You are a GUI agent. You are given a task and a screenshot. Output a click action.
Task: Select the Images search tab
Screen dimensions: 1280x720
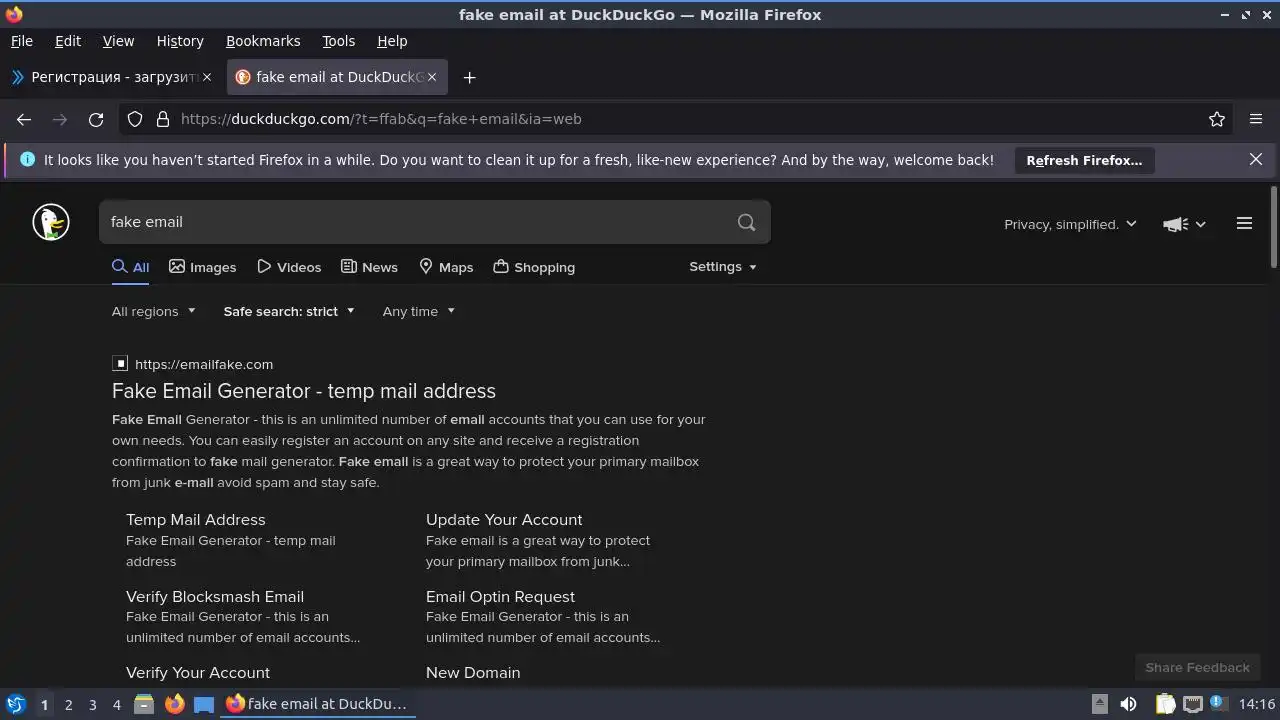coord(203,267)
